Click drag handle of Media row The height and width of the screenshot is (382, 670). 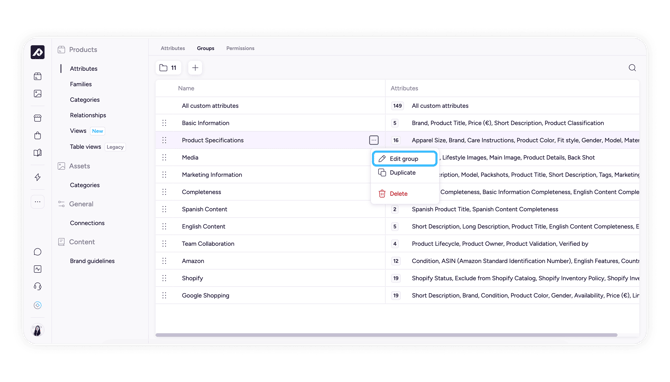(x=164, y=157)
